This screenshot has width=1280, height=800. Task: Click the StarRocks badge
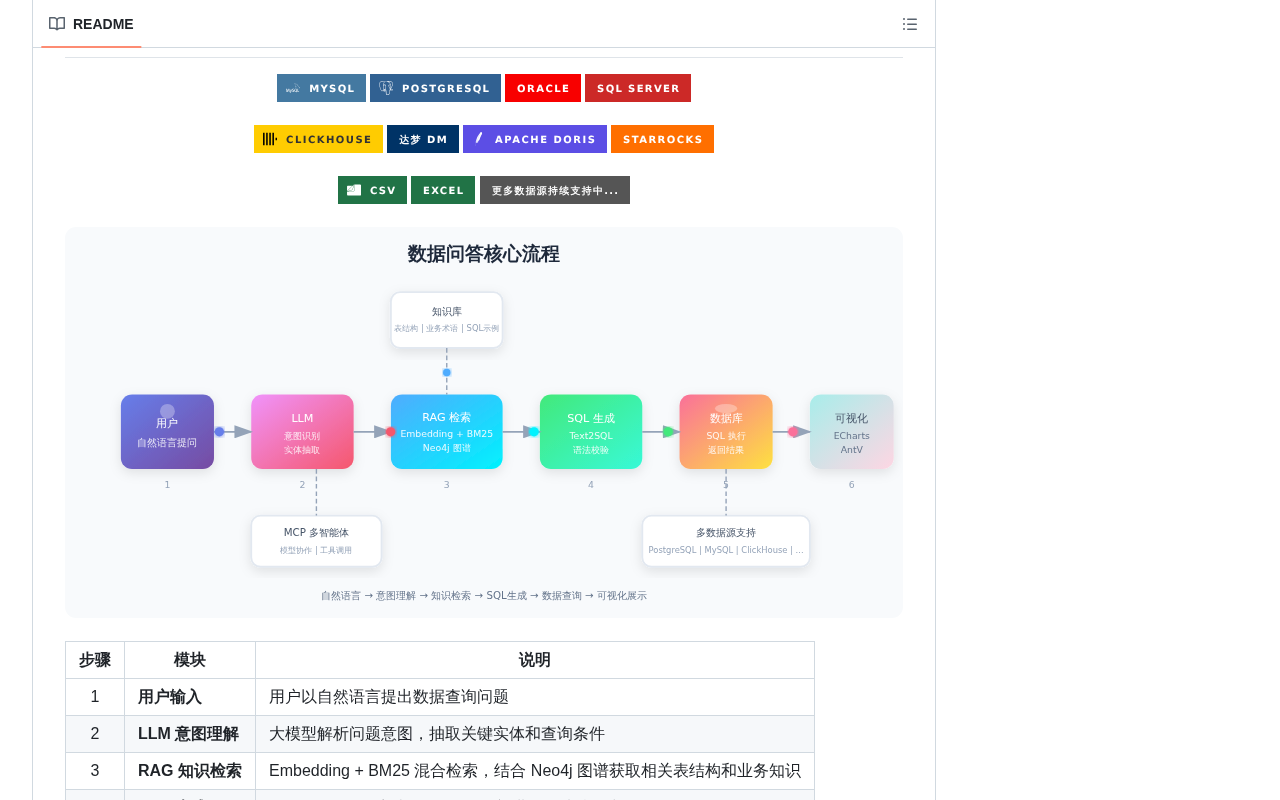pos(662,139)
